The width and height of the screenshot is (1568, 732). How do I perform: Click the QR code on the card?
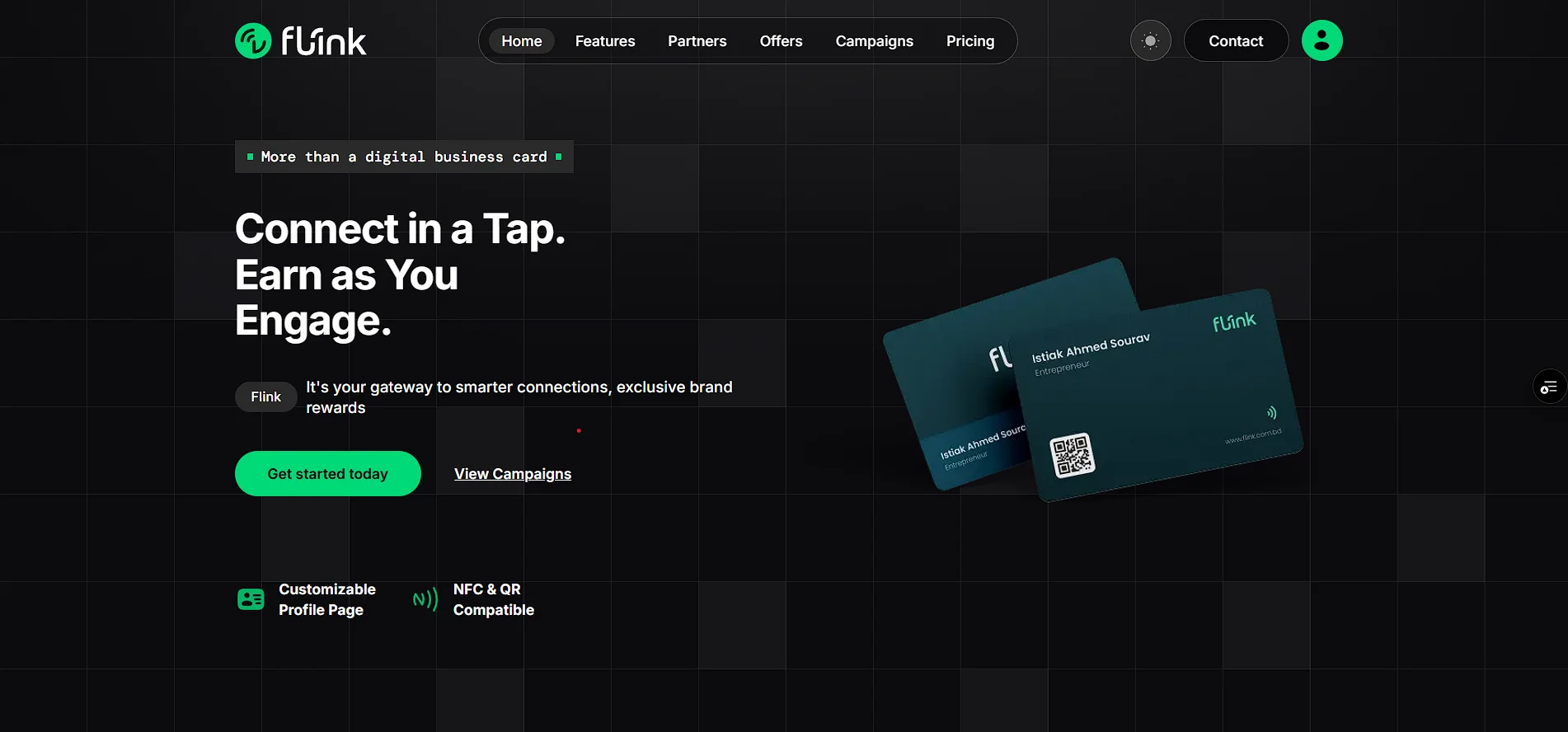pyautogui.click(x=1072, y=455)
